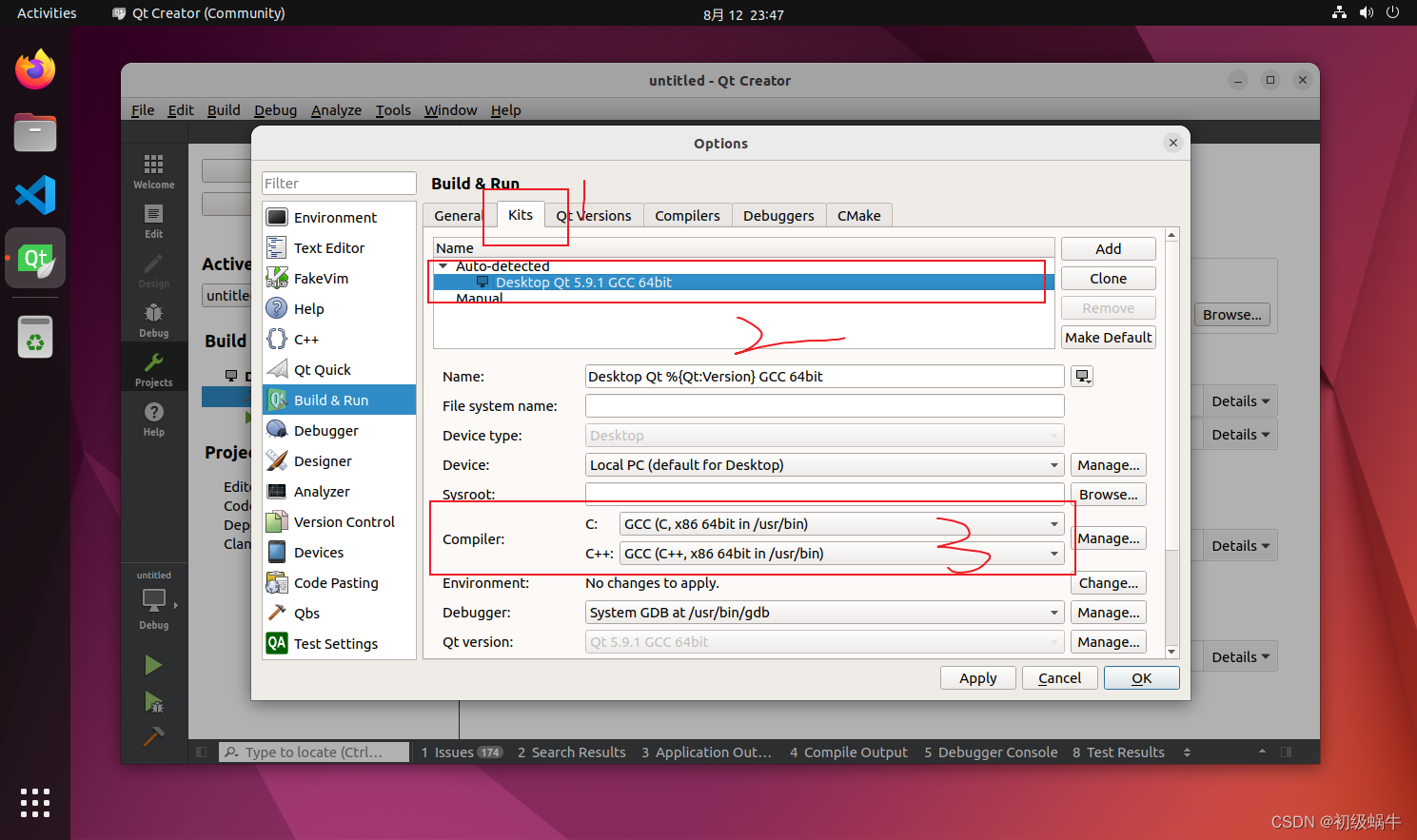1417x840 pixels.
Task: Launch Firefox from the Ubuntu dock
Action: [34, 68]
